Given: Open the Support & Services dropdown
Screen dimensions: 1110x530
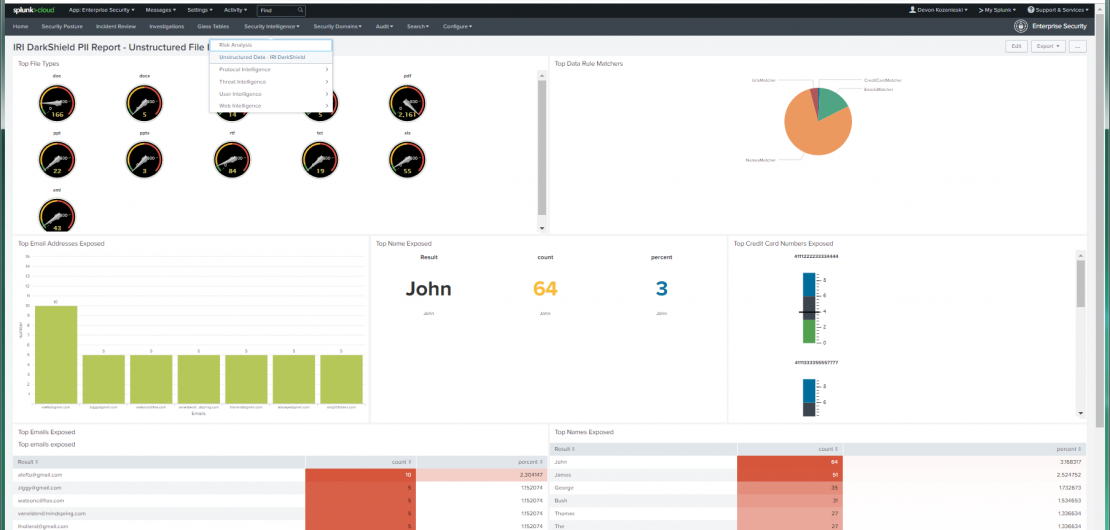Looking at the screenshot, I should [1058, 11].
